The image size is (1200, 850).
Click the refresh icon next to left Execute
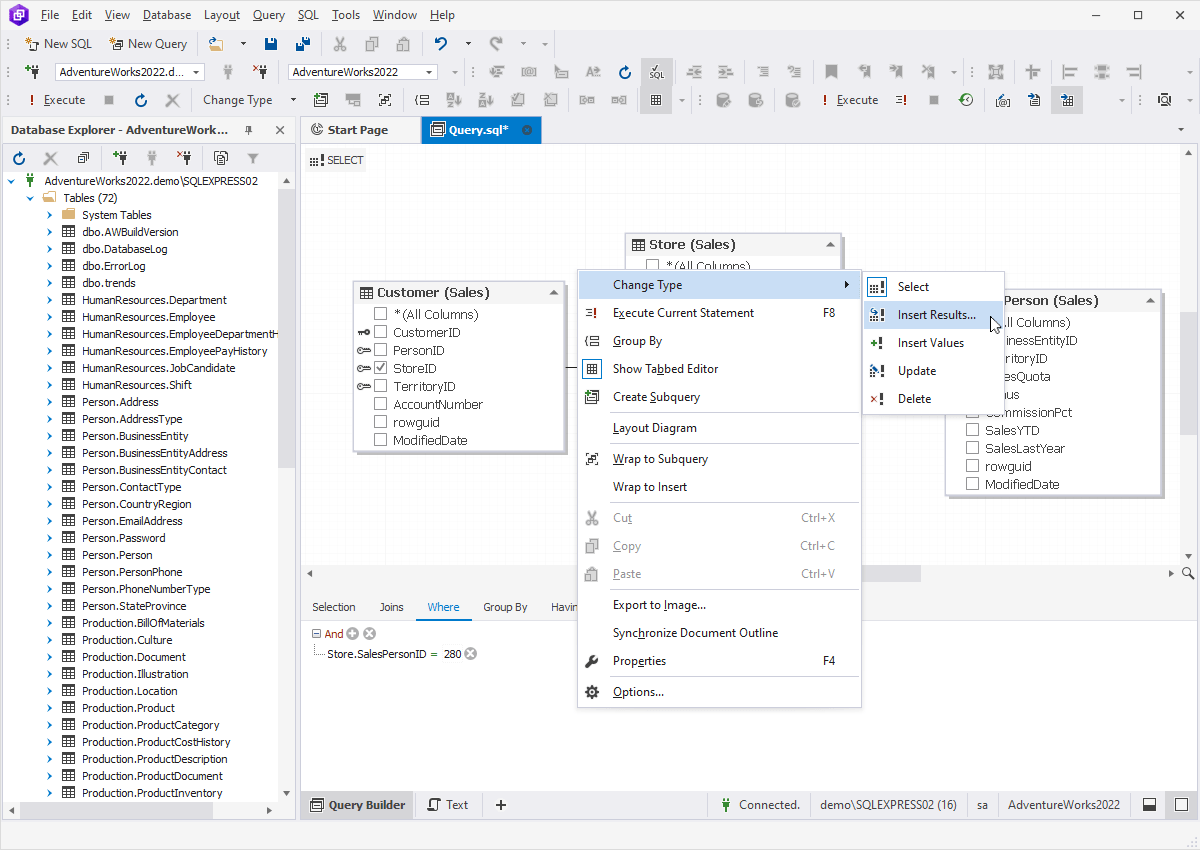141,100
